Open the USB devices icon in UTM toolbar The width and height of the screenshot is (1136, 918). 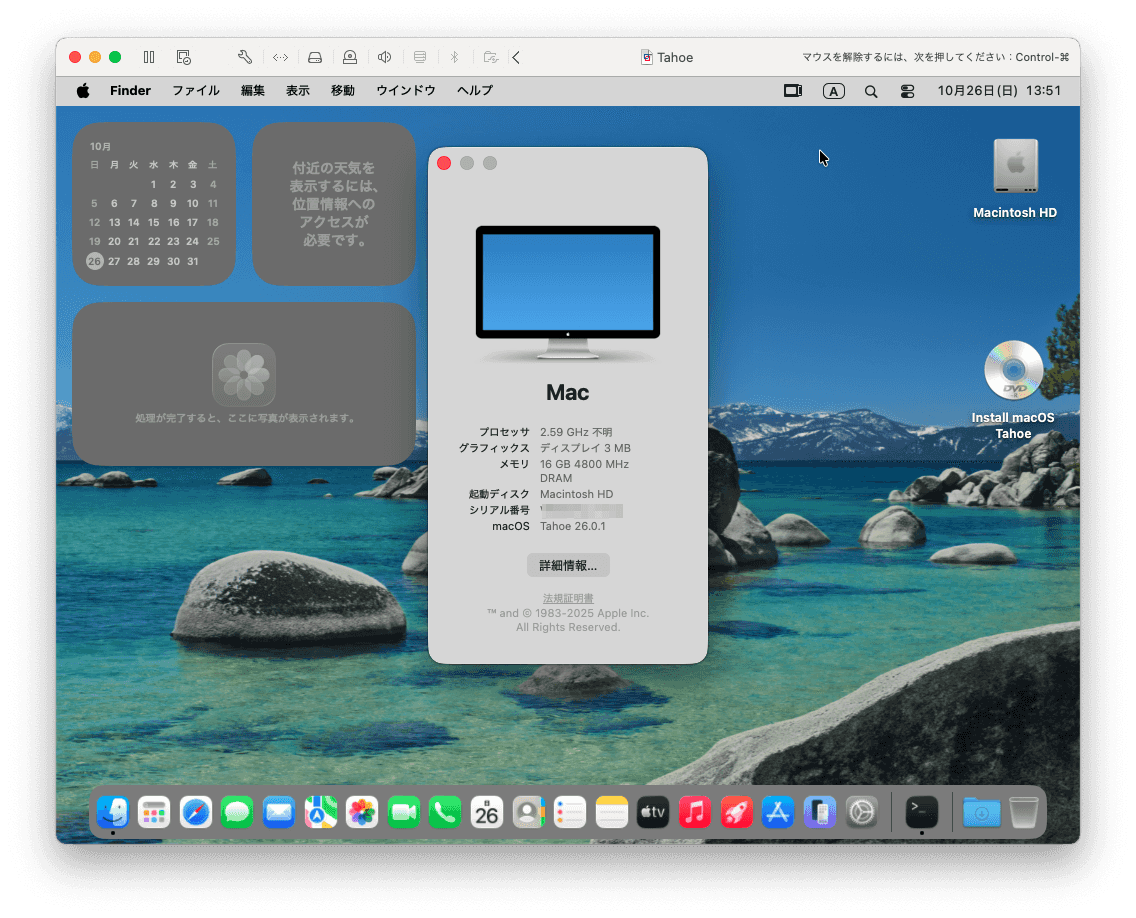[x=350, y=57]
